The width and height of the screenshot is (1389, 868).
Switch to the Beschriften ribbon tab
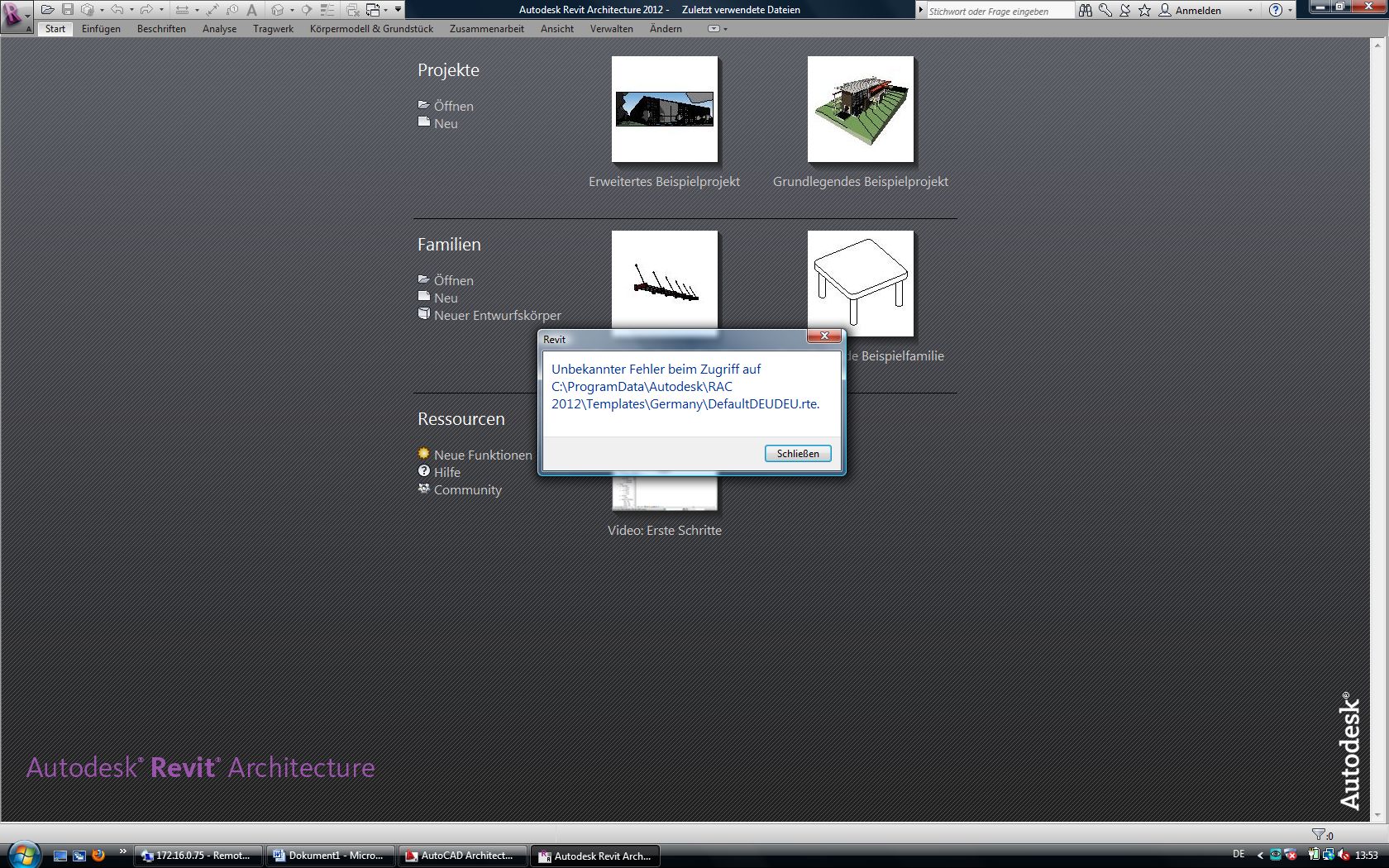click(161, 29)
